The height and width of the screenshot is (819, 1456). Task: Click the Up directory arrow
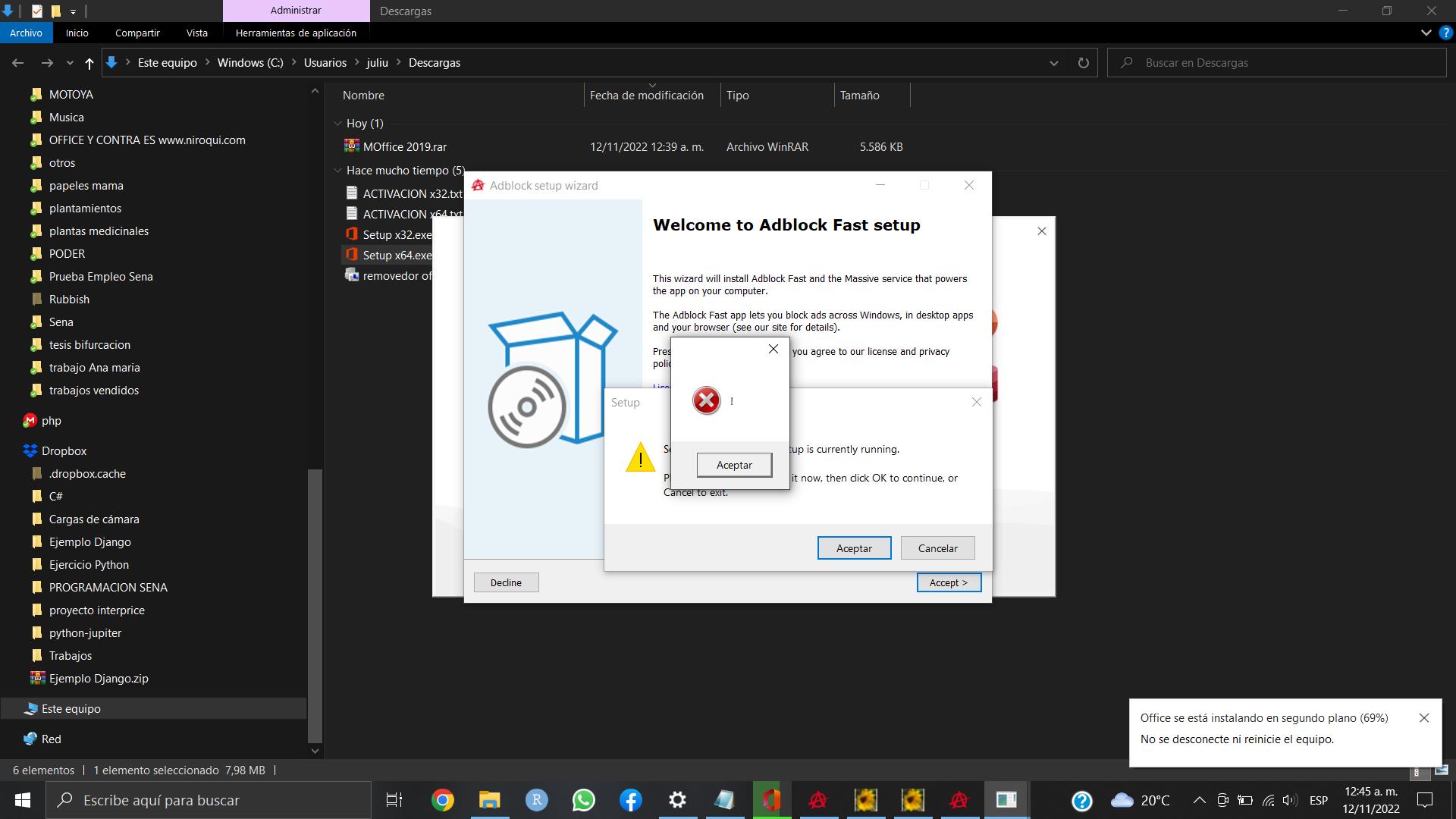click(89, 63)
